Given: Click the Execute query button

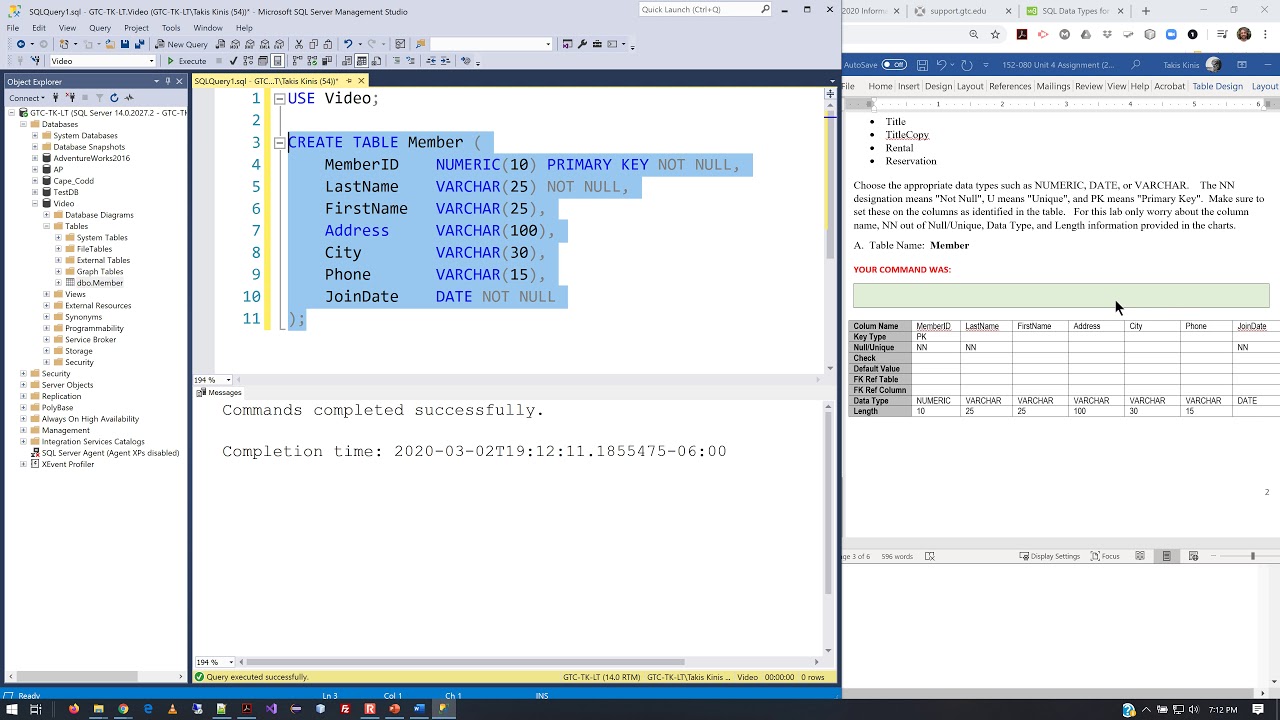Looking at the screenshot, I should point(186,61).
